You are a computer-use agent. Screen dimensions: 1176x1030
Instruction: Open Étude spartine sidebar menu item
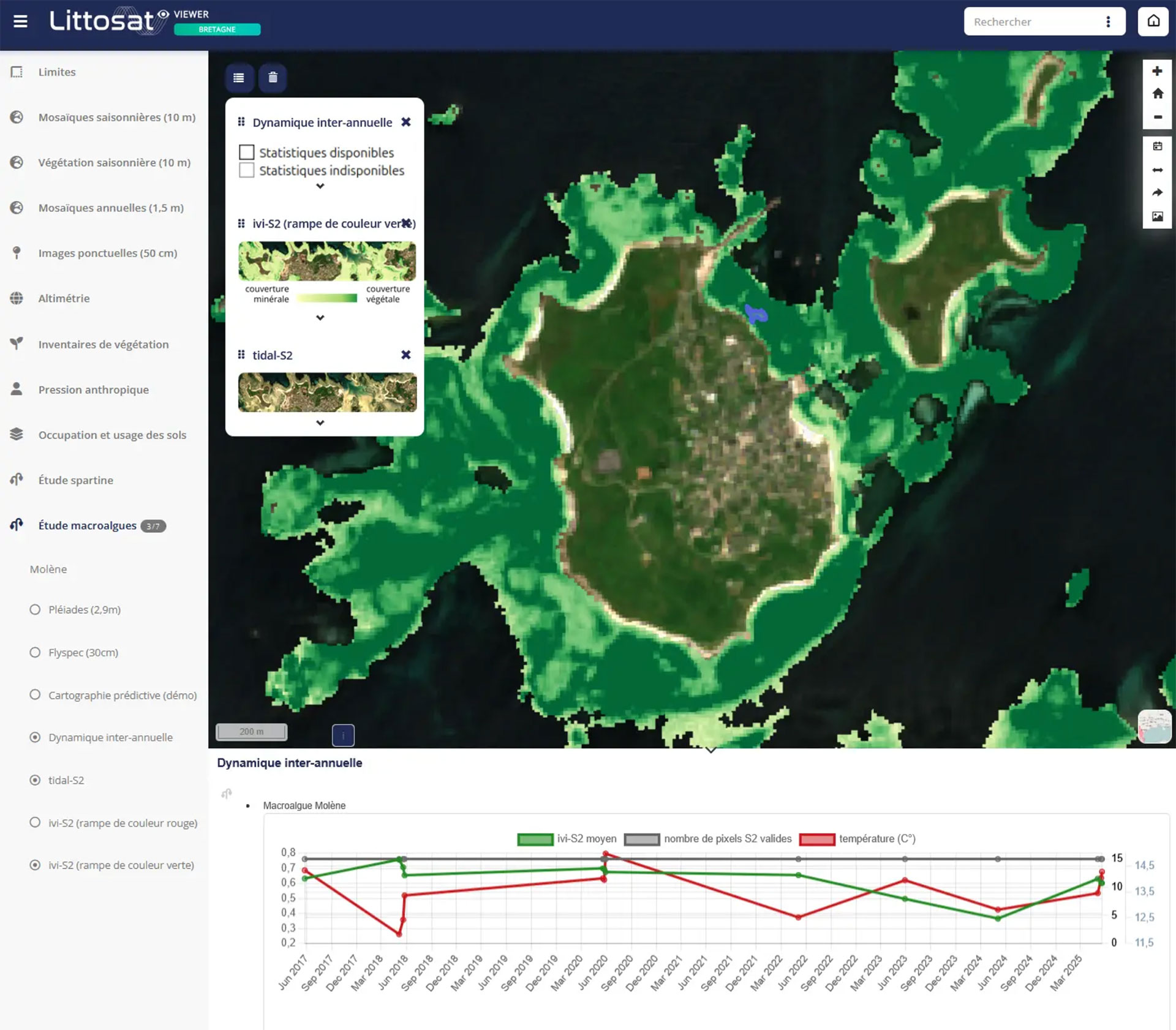[75, 480]
